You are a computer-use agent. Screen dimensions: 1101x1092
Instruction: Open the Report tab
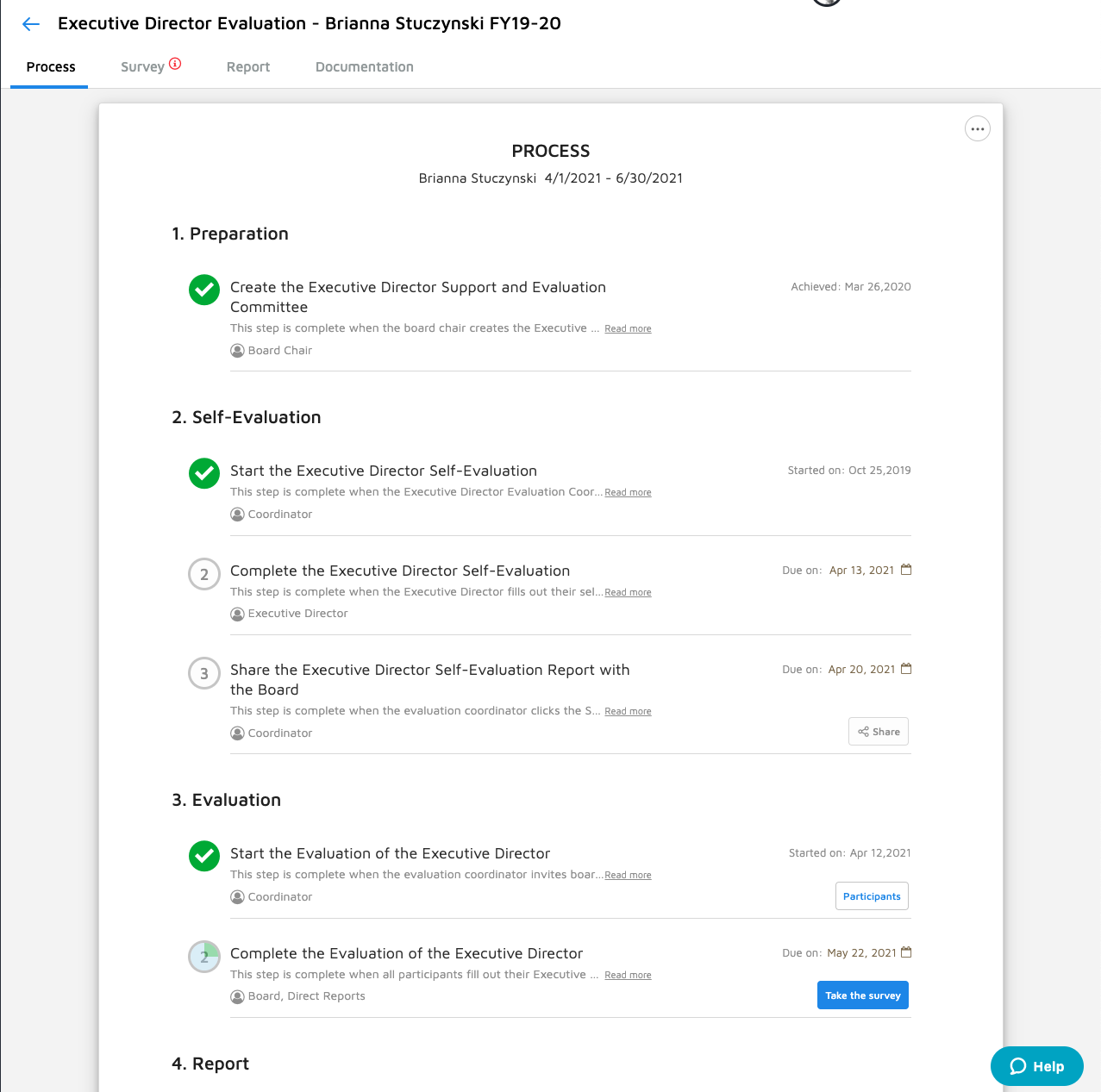pyautogui.click(x=248, y=67)
